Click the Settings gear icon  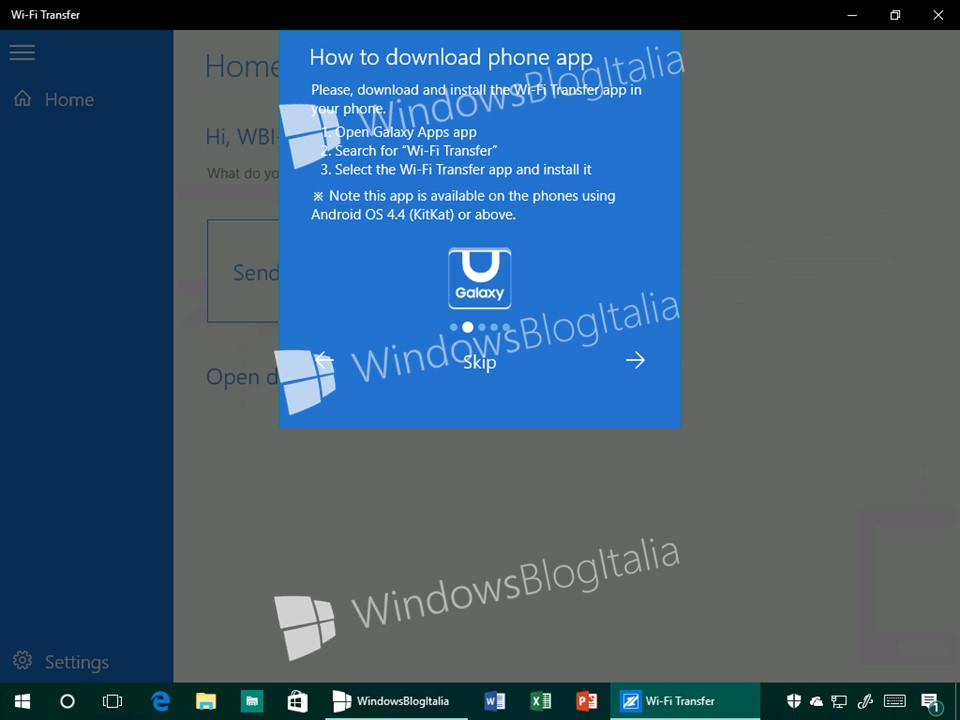[23, 661]
